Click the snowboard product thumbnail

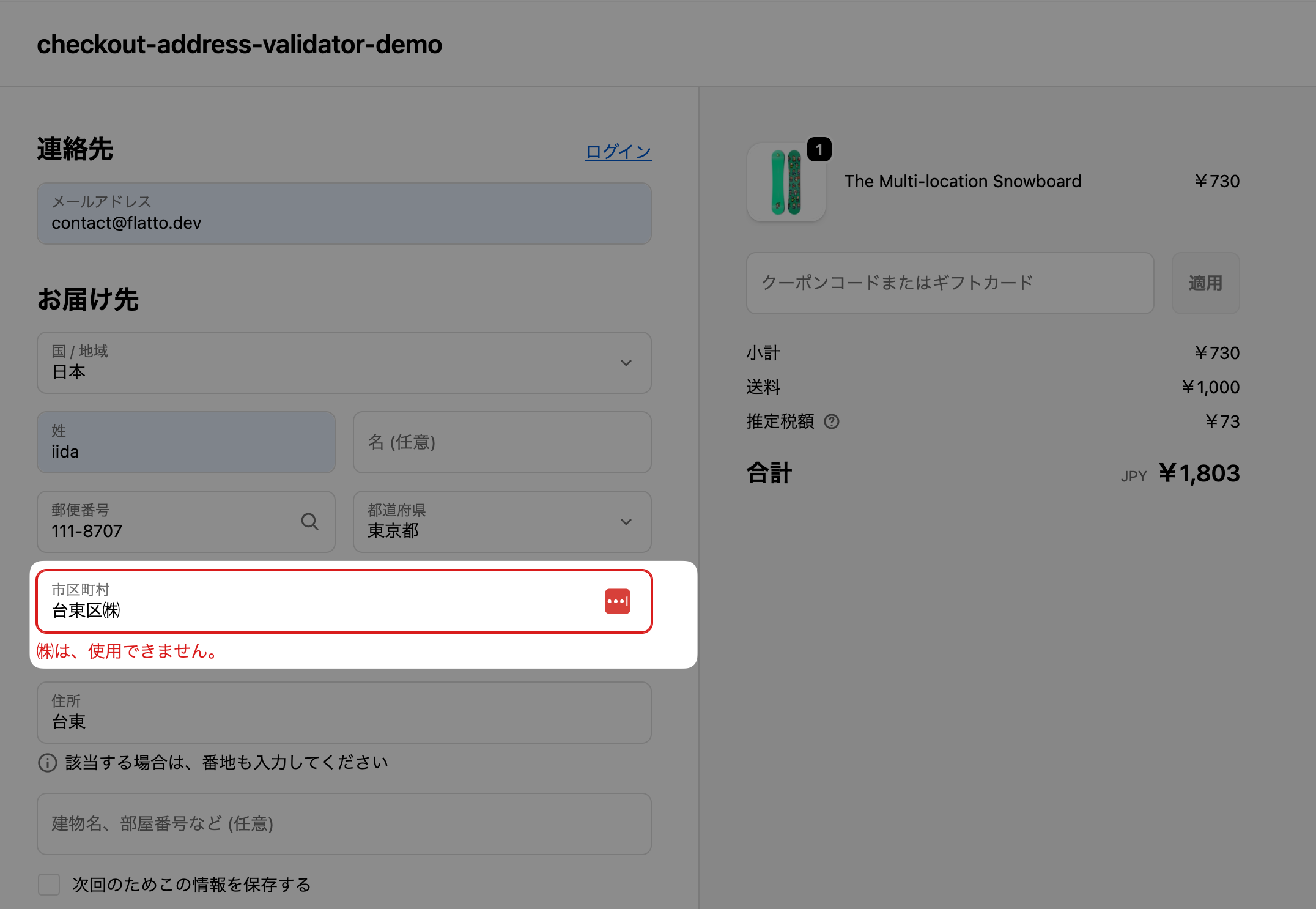786,182
